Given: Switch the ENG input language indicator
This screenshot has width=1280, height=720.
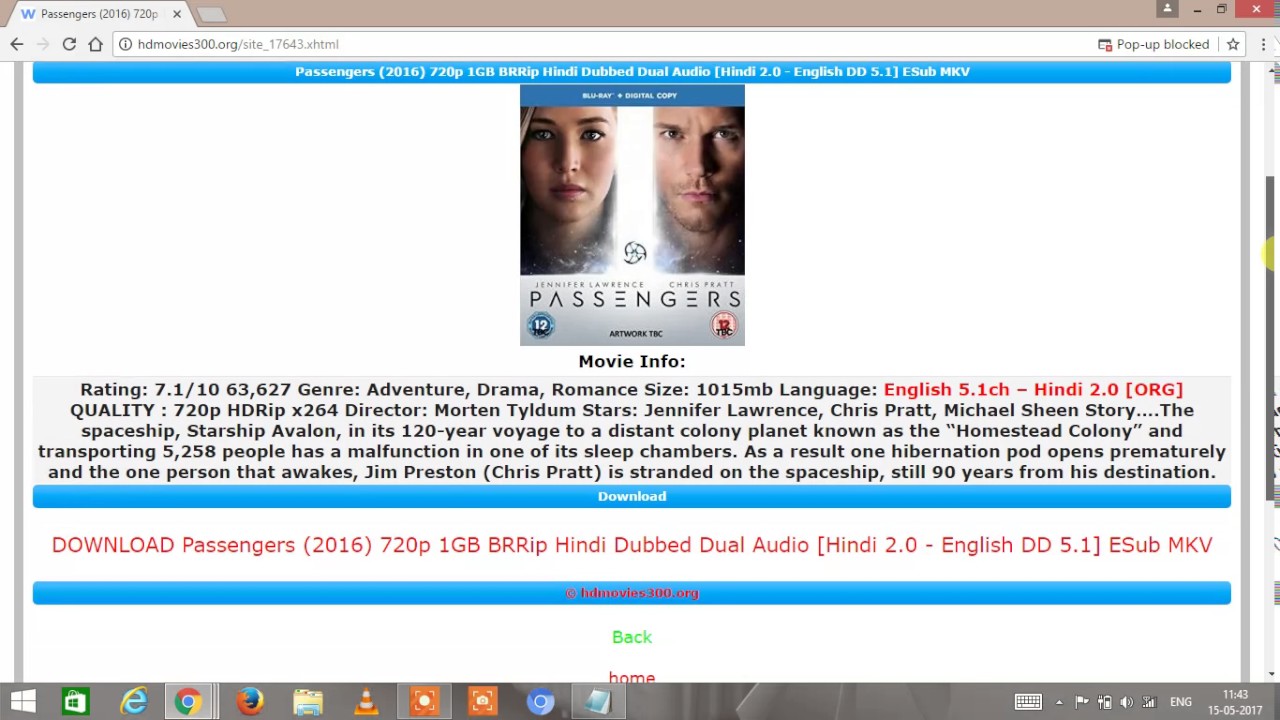Looking at the screenshot, I should click(x=1181, y=702).
